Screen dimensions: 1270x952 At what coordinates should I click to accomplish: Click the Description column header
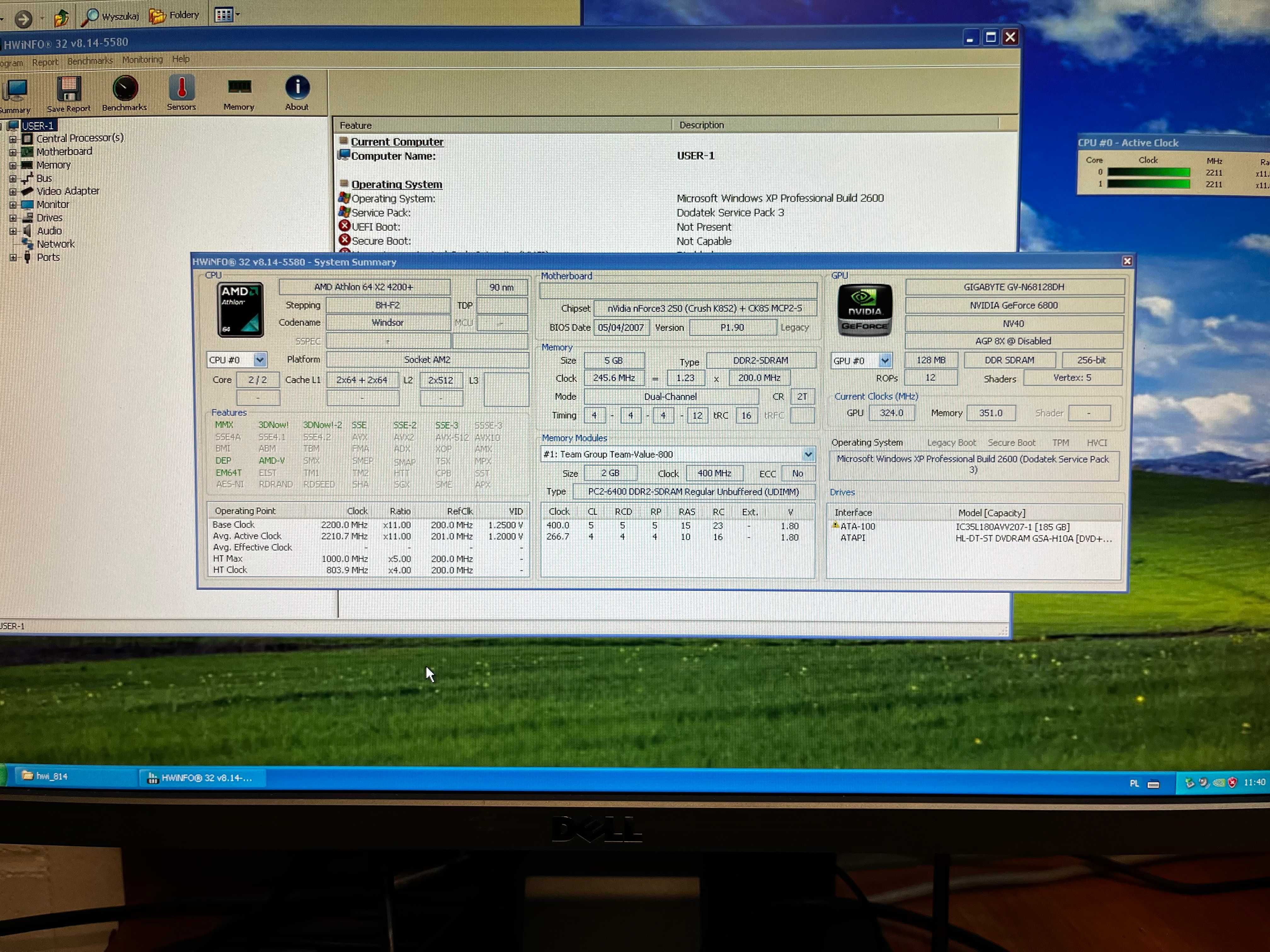coord(835,125)
